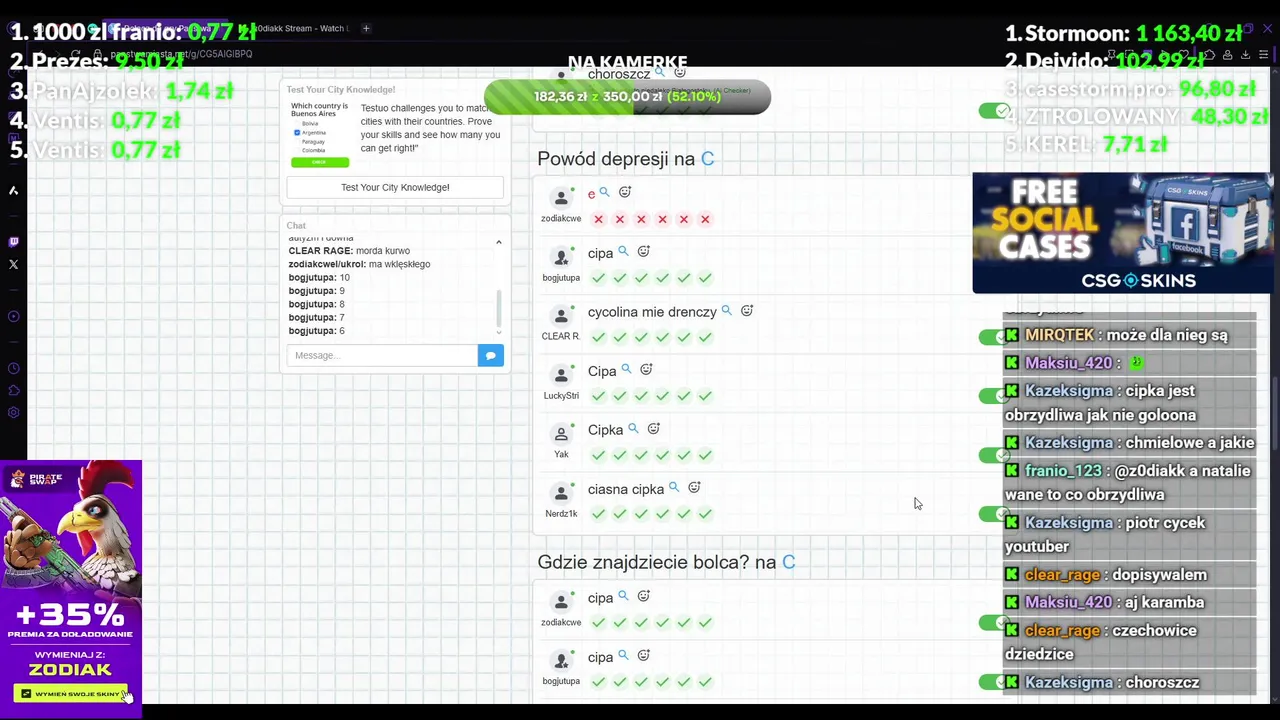Open emoji reaction for "cycolina mie drenczy"
Viewport: 1280px width, 720px height.
pyautogui.click(x=747, y=311)
